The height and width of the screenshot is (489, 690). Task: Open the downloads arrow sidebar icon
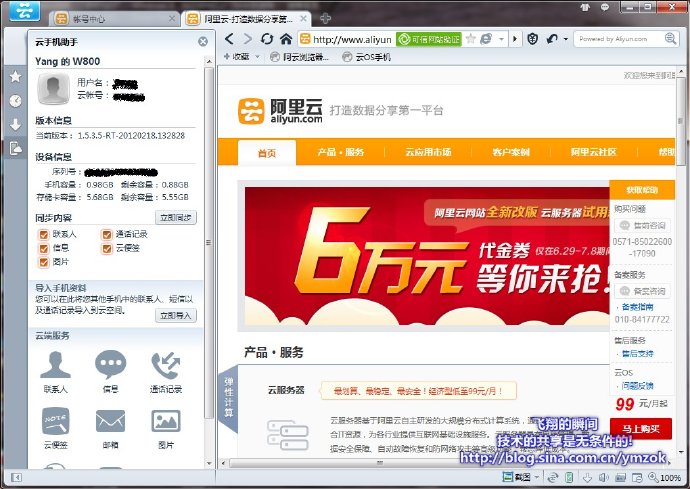15,125
